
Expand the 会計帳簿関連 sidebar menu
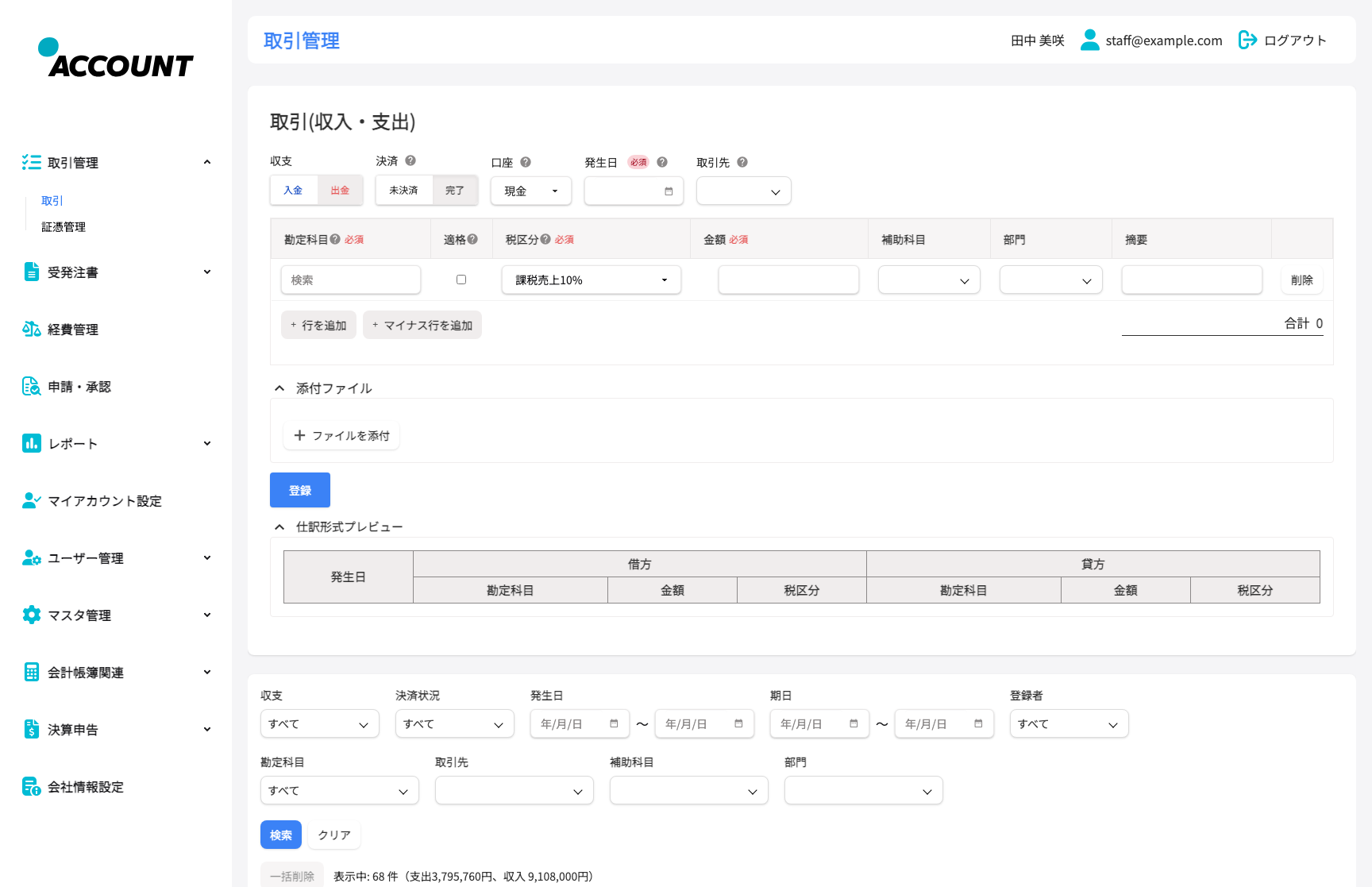[x=206, y=672]
